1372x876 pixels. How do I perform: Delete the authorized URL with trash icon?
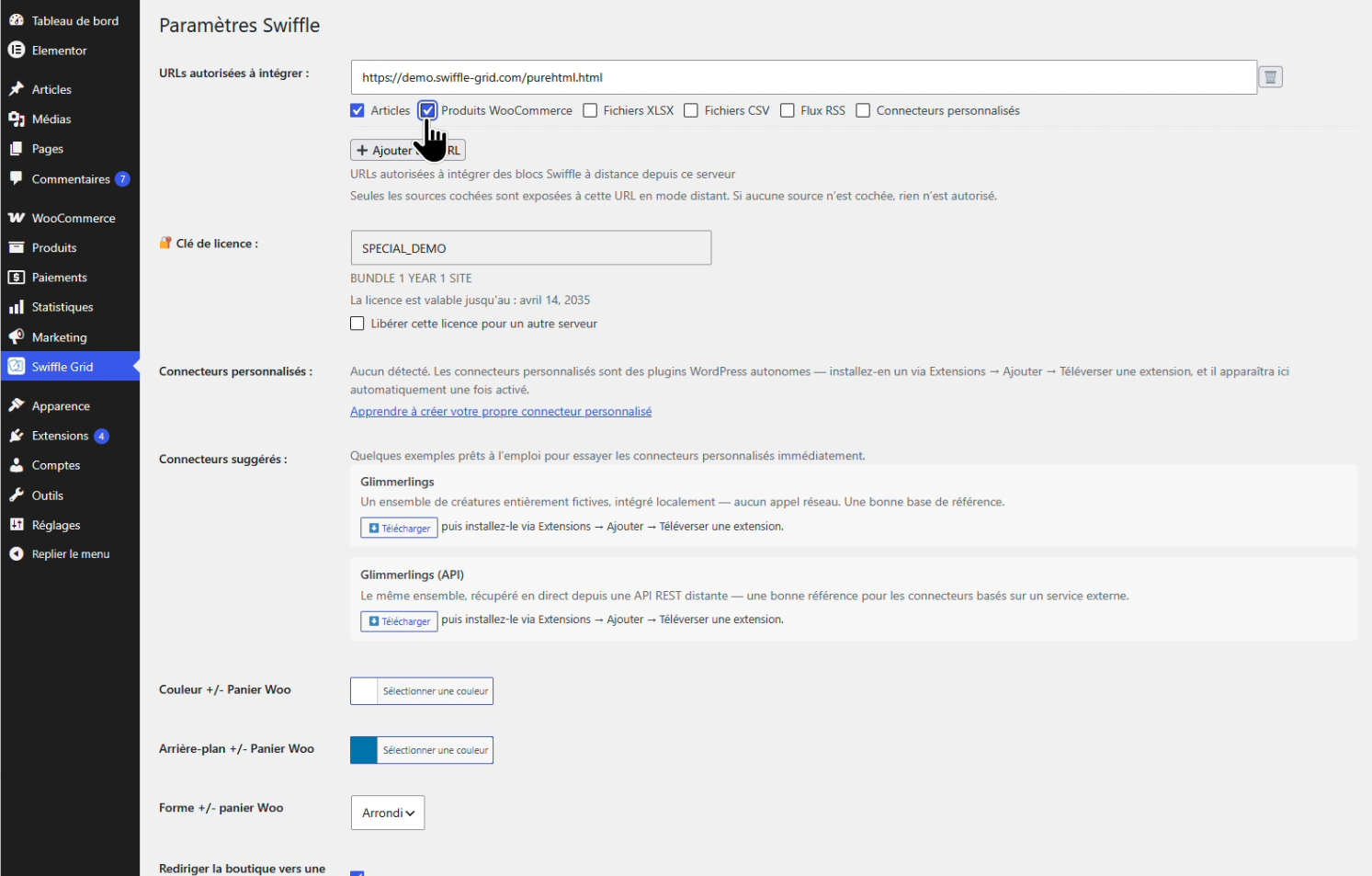1270,77
